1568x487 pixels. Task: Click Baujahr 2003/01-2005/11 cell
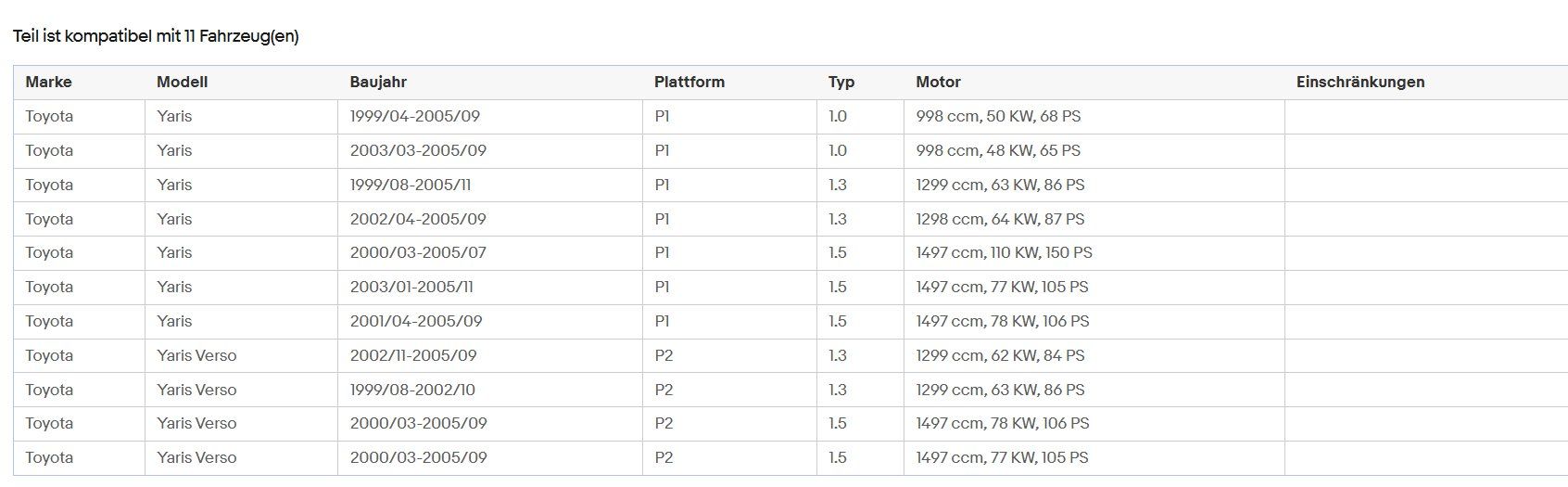tap(411, 287)
